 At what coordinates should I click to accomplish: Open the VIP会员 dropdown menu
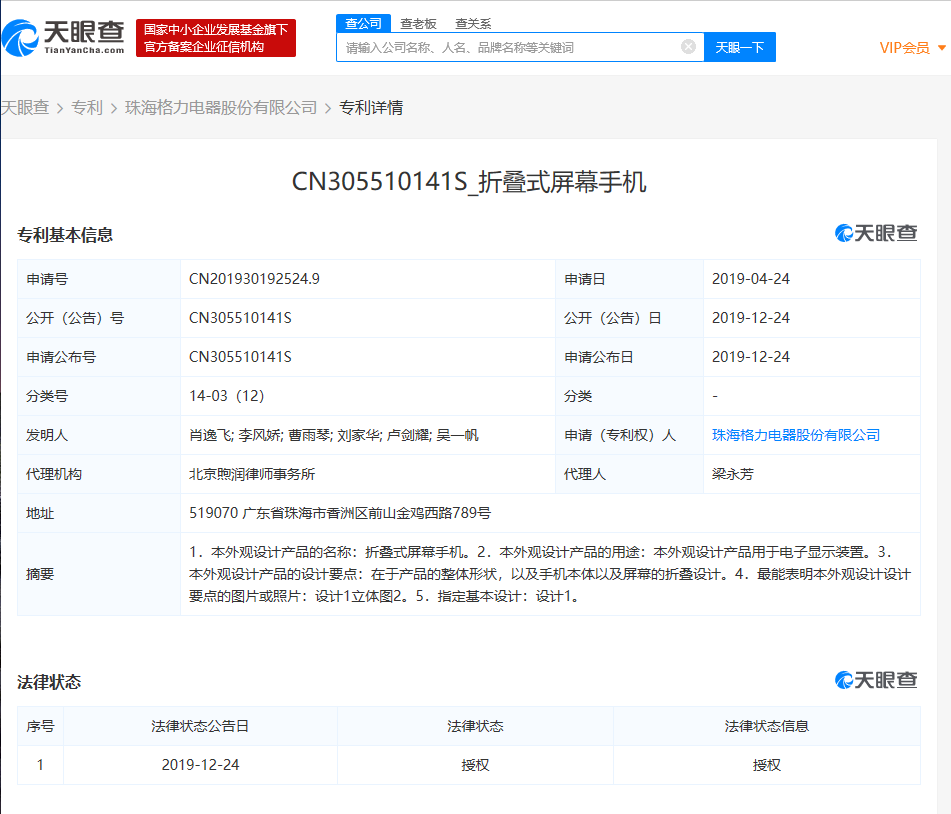[x=903, y=46]
